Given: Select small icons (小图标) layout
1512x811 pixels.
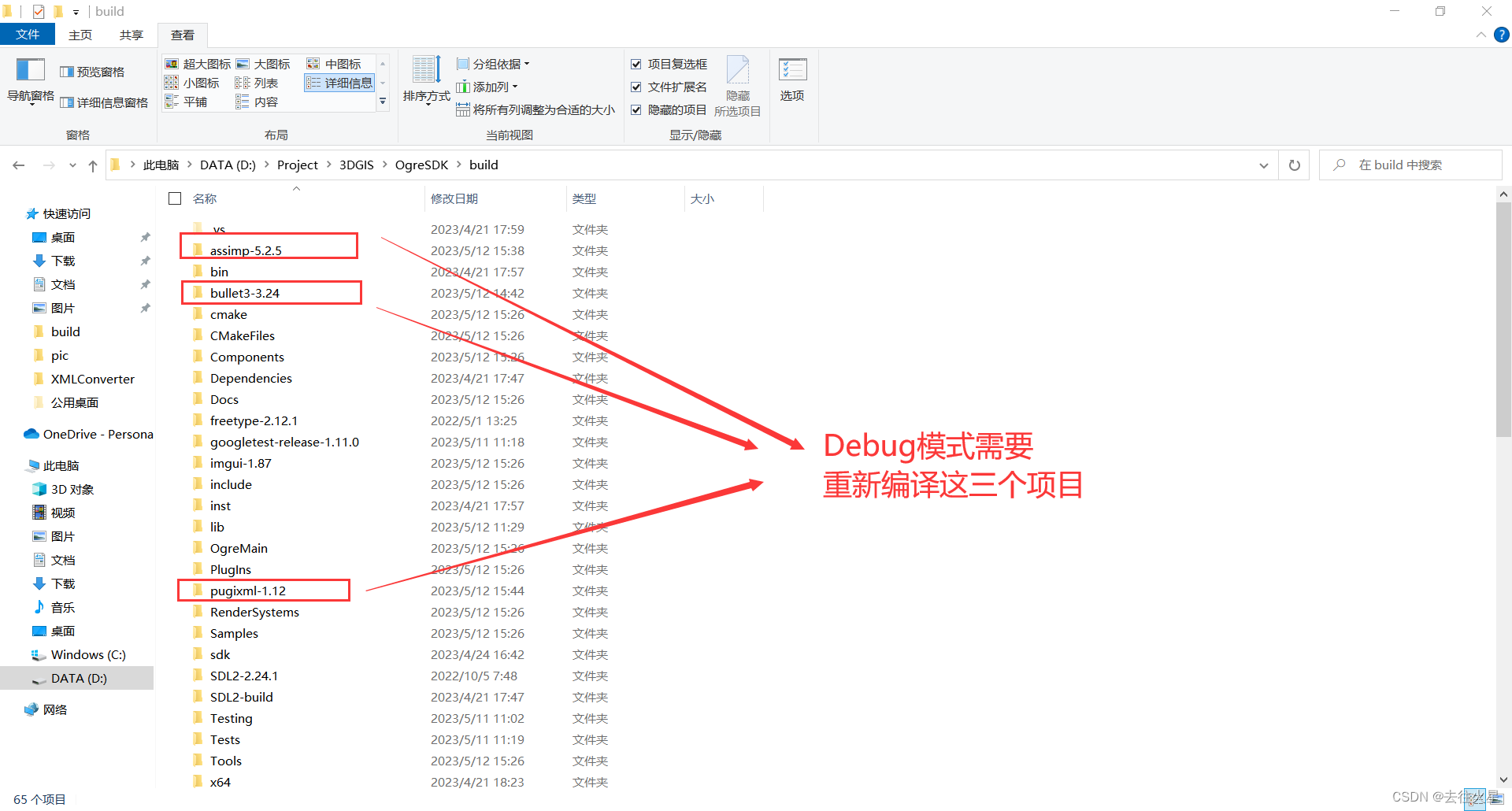Looking at the screenshot, I should click(x=192, y=83).
